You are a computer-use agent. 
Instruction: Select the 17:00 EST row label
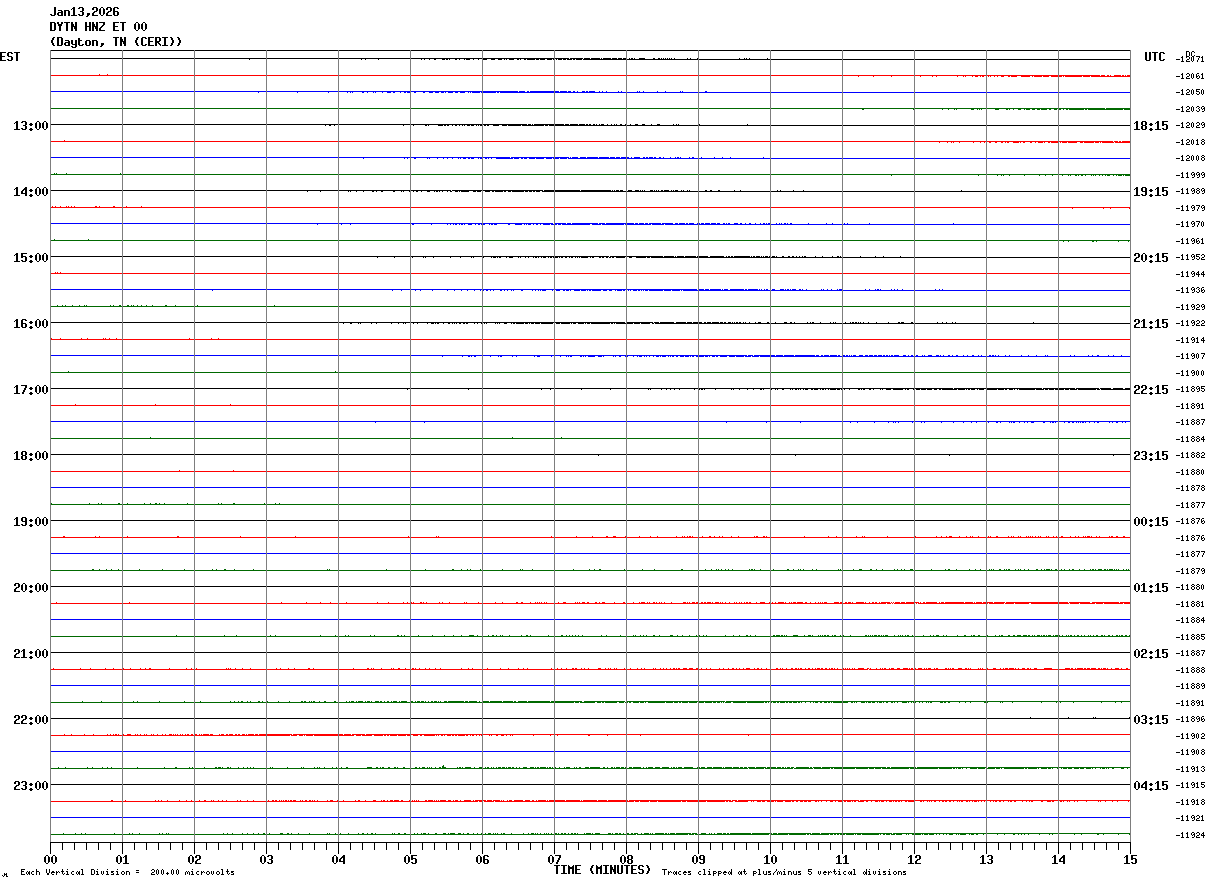click(30, 390)
